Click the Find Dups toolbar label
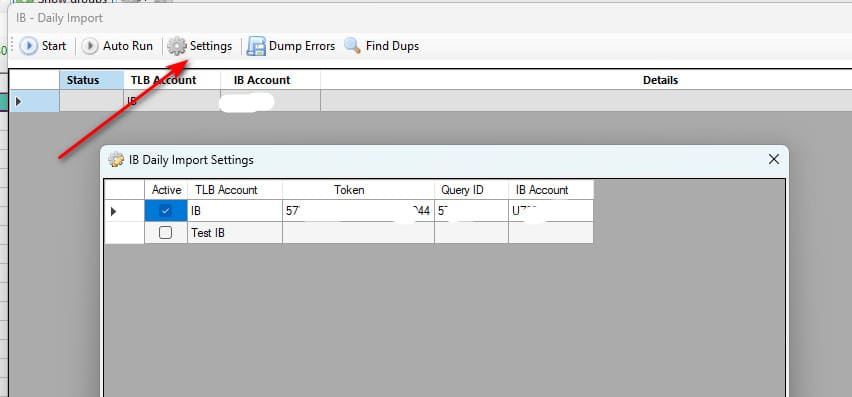852x397 pixels. point(392,46)
